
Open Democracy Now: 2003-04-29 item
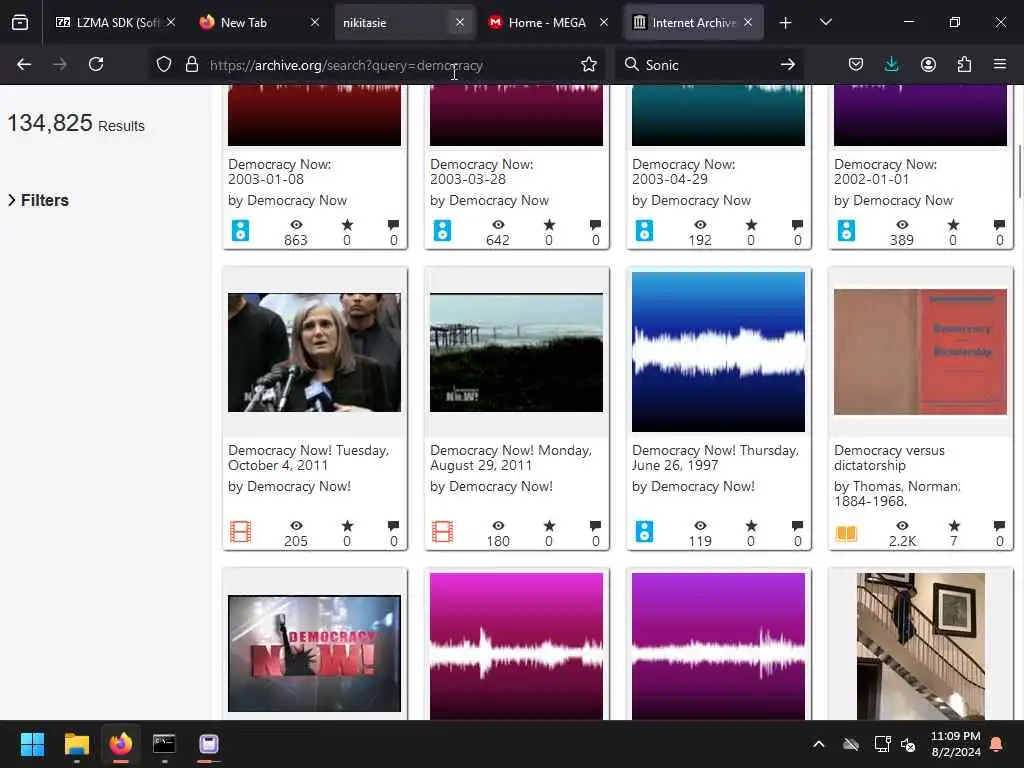[x=684, y=172]
